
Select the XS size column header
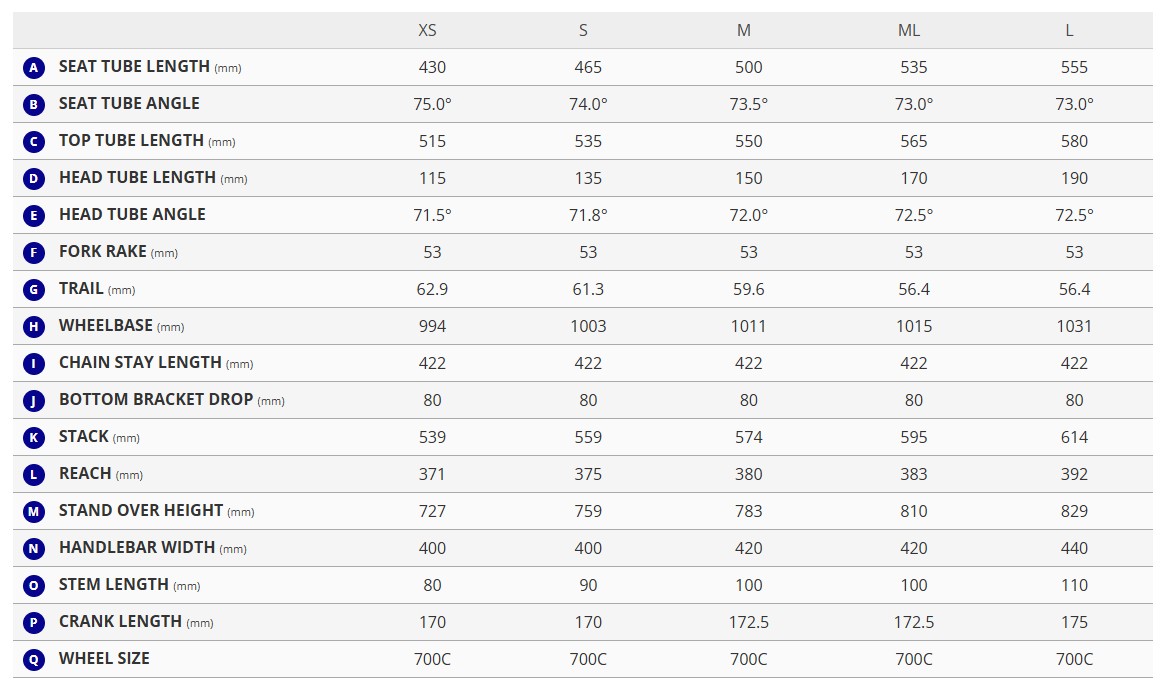(427, 30)
